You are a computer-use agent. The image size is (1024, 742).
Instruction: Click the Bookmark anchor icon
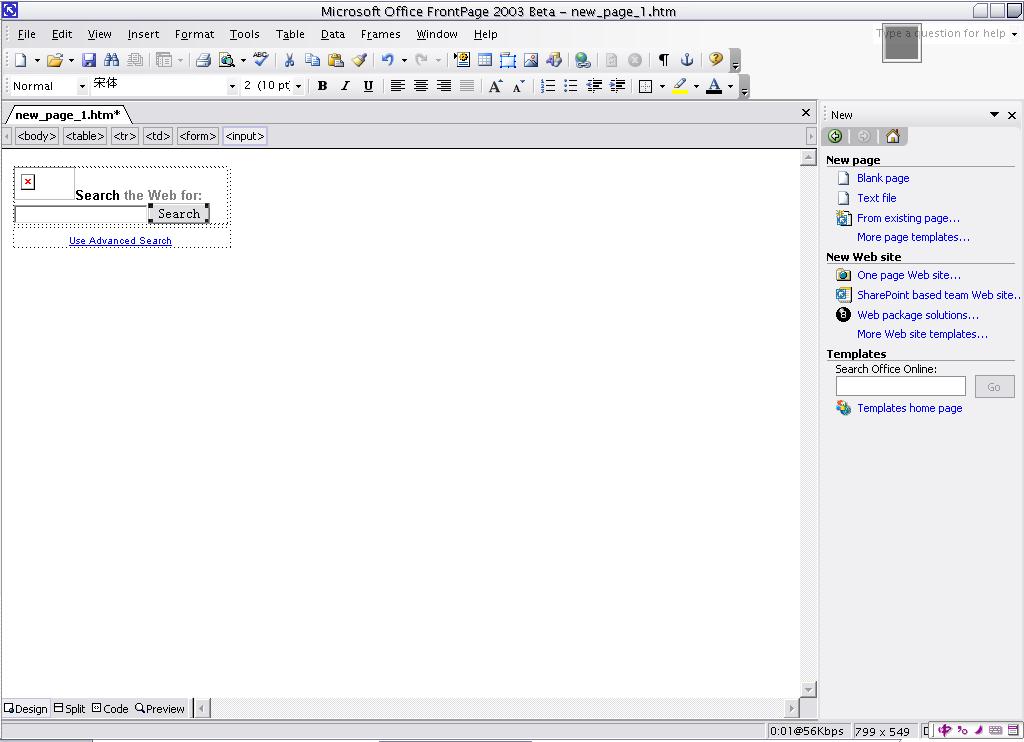(687, 61)
